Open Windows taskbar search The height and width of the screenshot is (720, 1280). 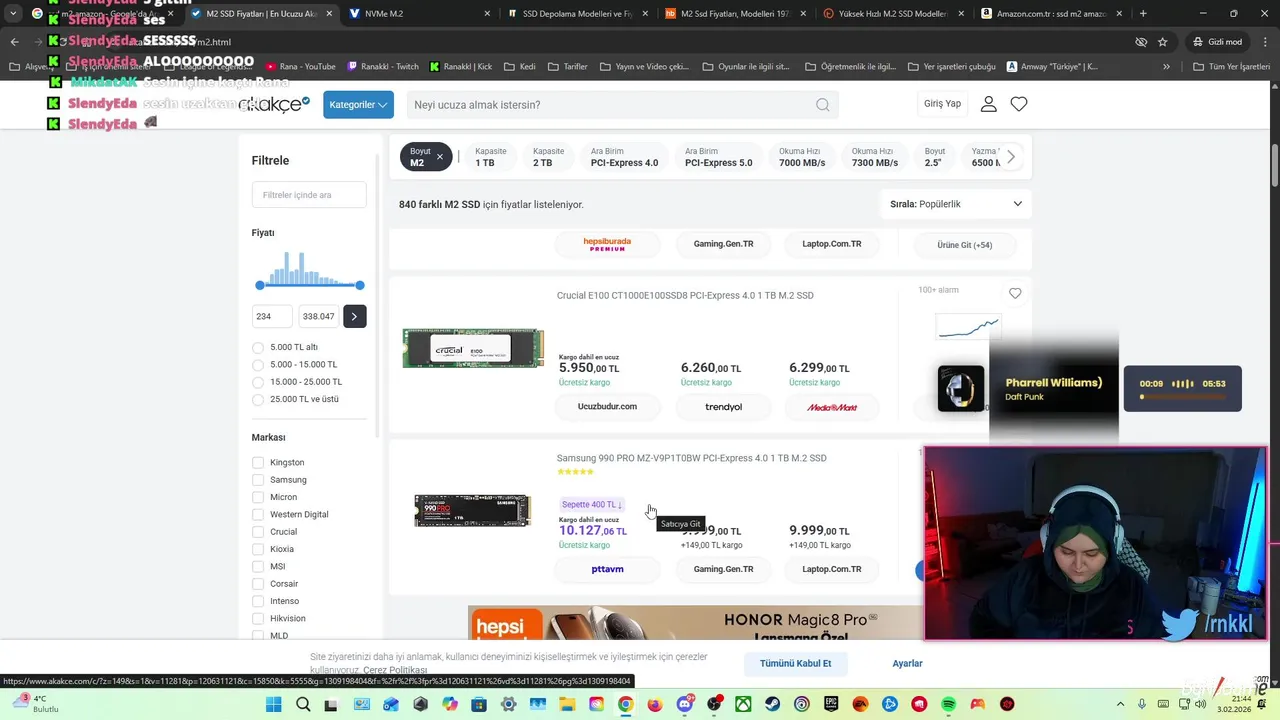pyautogui.click(x=303, y=704)
